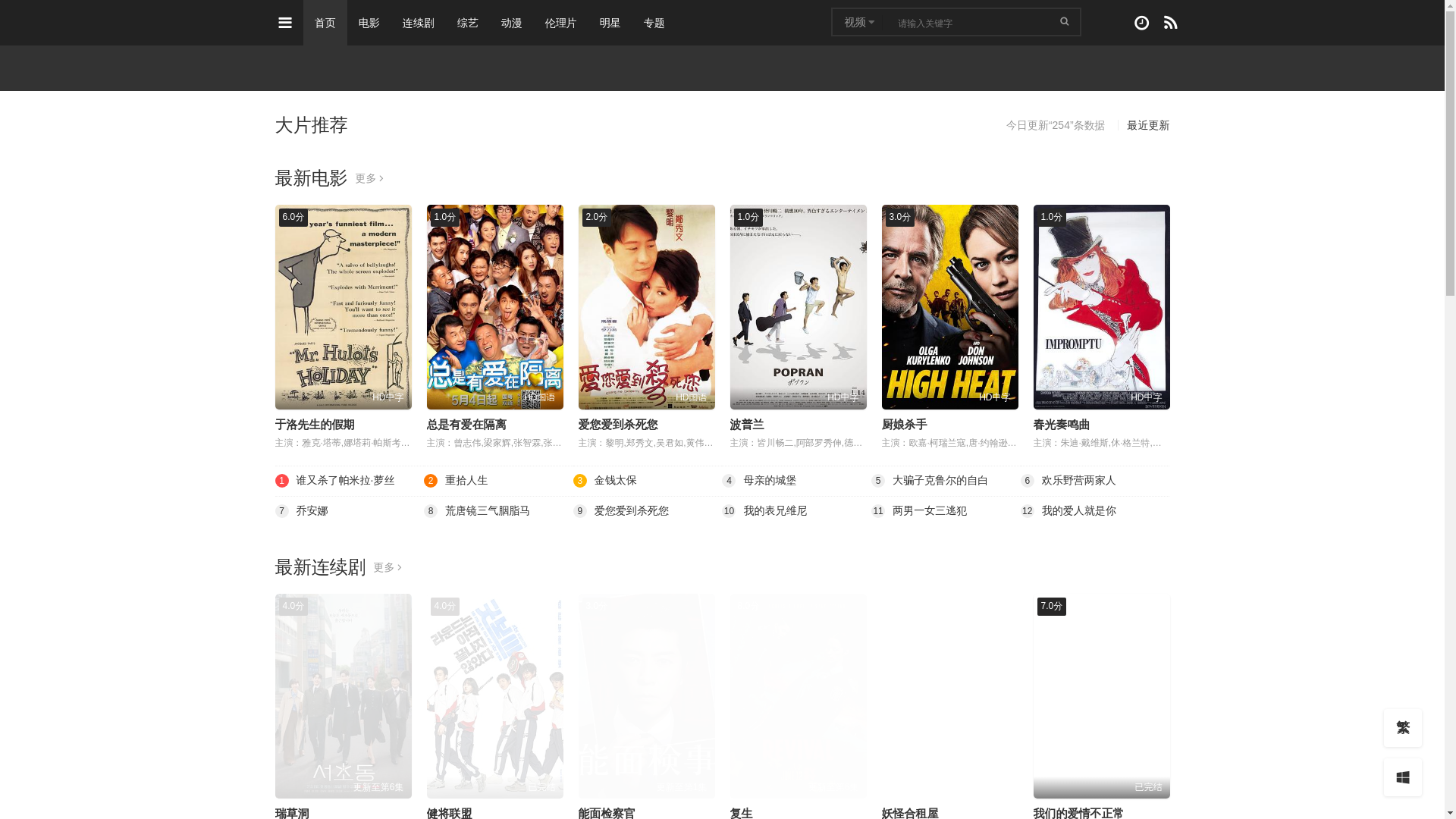The width and height of the screenshot is (1456, 819).
Task: Open the 总是有爱在隔离 poster
Action: click(495, 307)
